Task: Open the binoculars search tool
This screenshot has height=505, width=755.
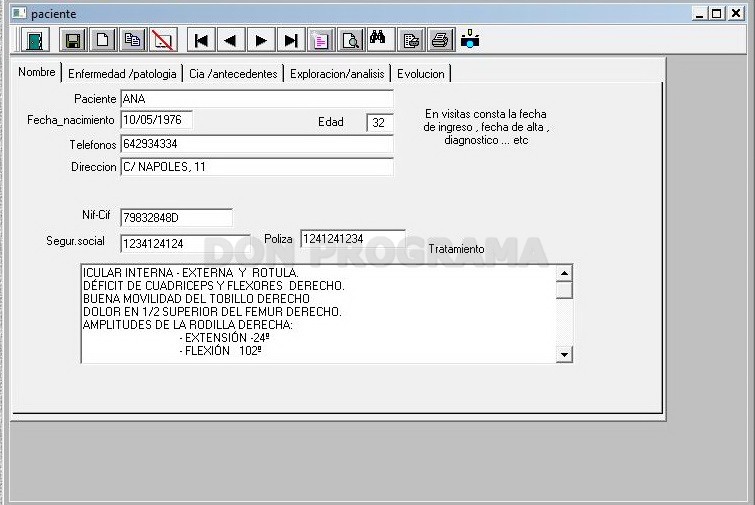Action: (379, 40)
